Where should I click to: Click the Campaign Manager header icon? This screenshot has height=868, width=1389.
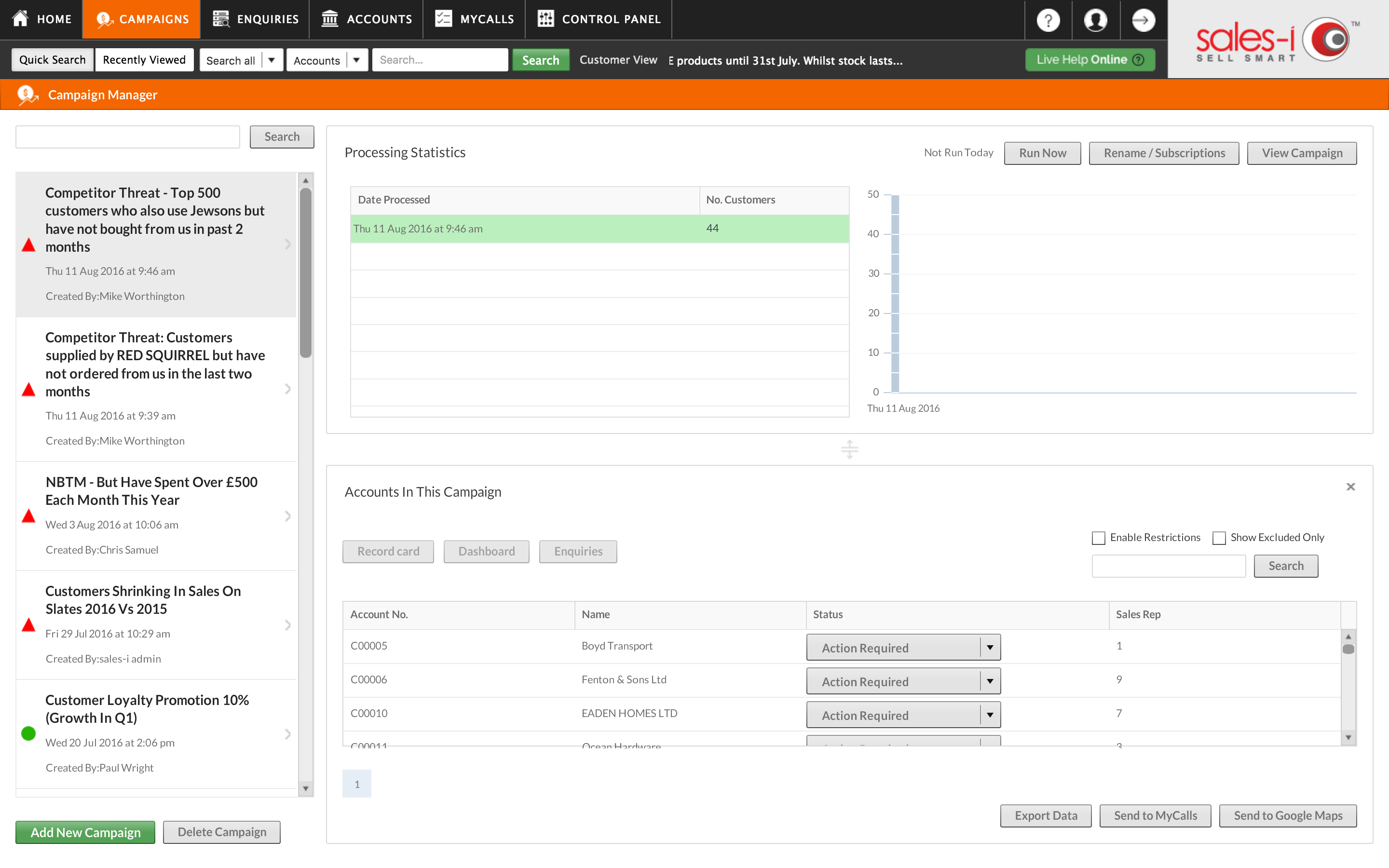tap(27, 95)
